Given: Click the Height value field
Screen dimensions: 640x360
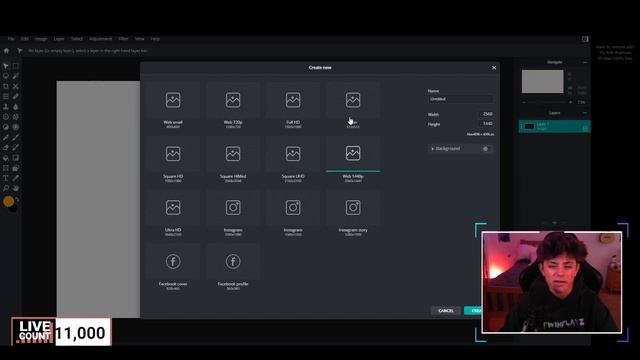Looking at the screenshot, I should click(x=486, y=123).
